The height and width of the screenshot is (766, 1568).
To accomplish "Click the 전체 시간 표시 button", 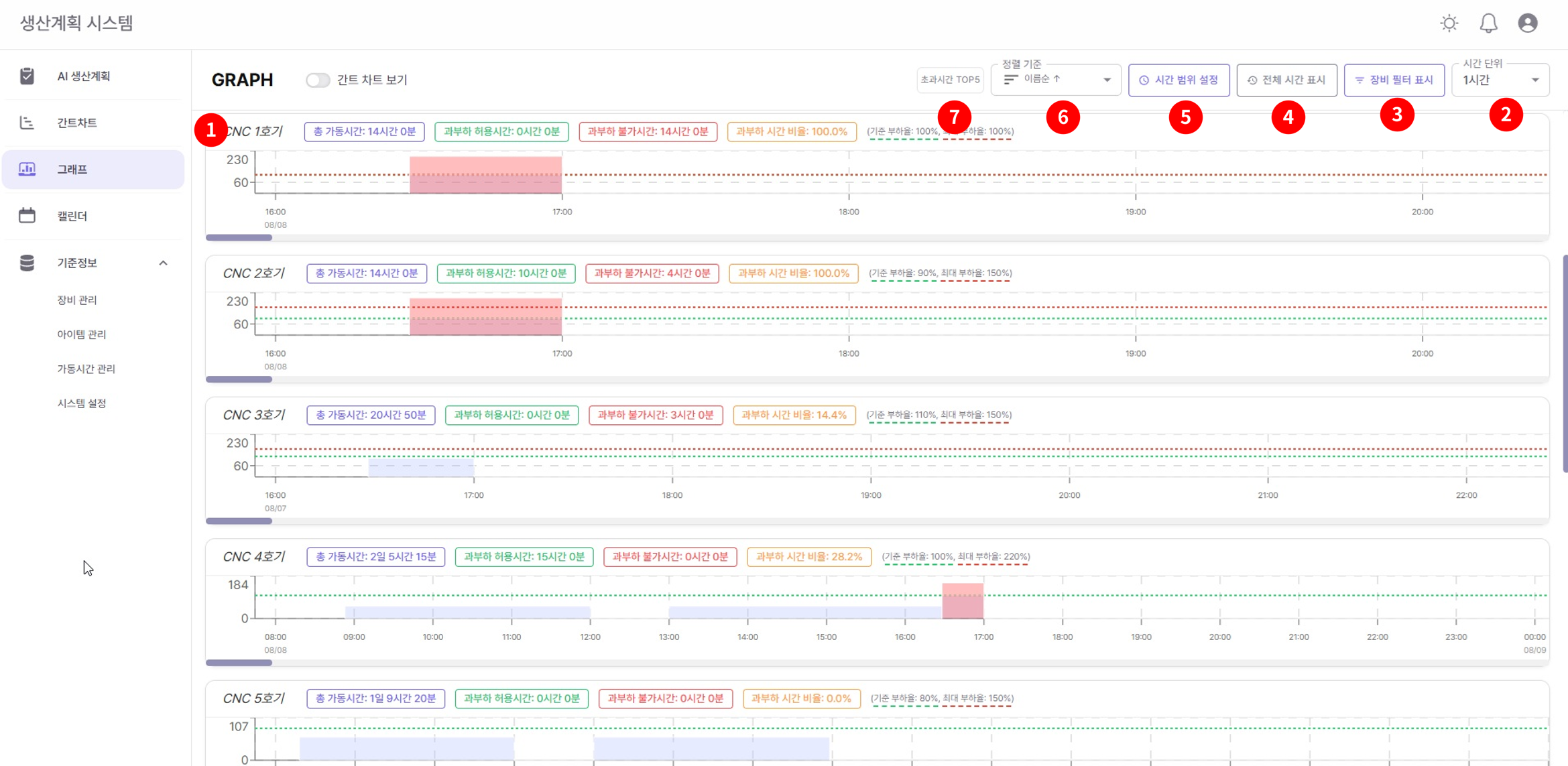I will [1286, 80].
